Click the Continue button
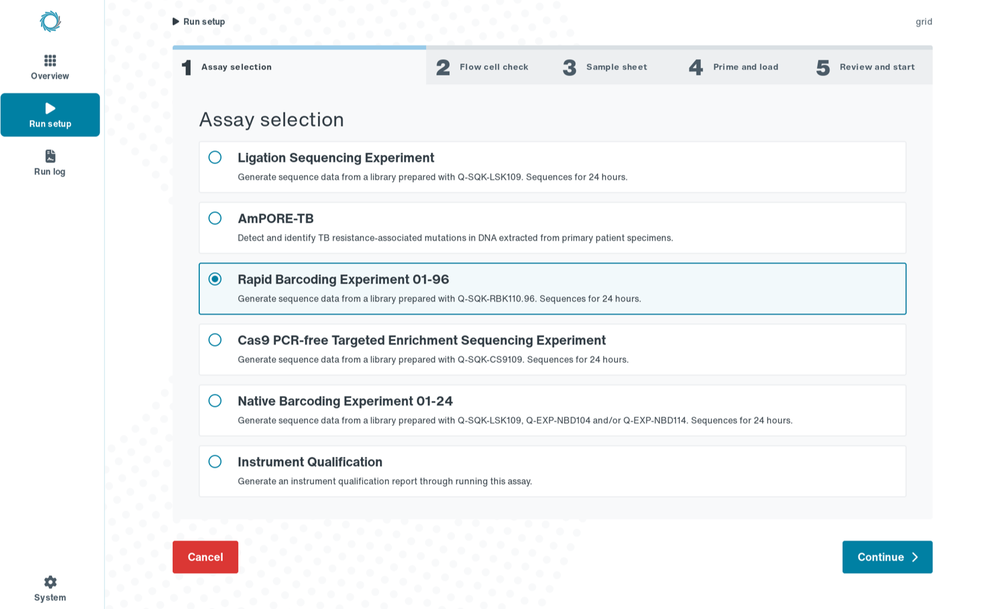 [x=887, y=557]
